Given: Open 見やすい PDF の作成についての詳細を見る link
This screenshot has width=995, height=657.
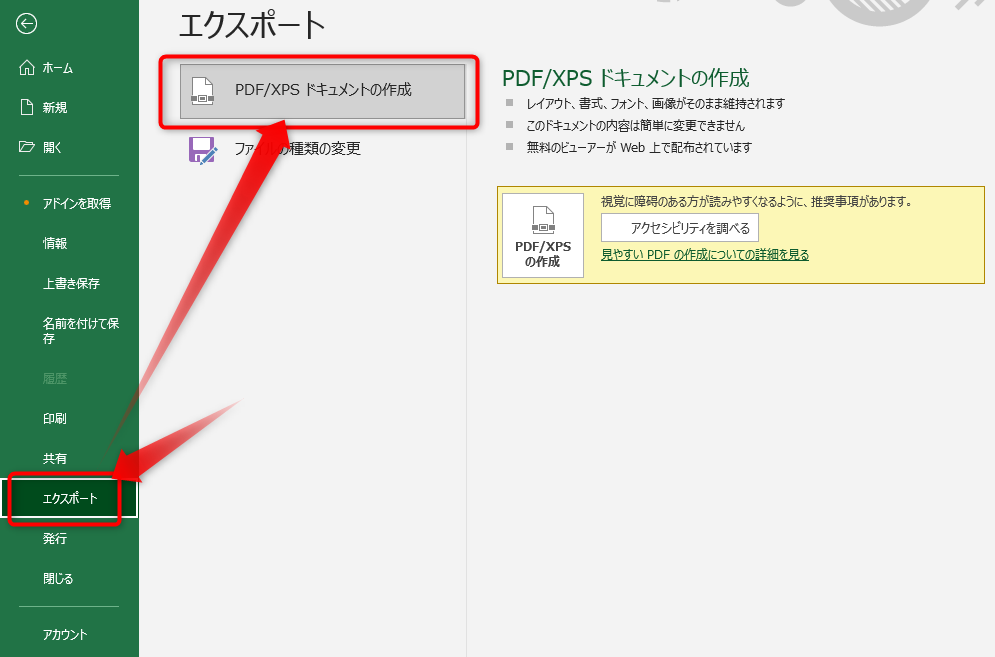Looking at the screenshot, I should point(705,255).
